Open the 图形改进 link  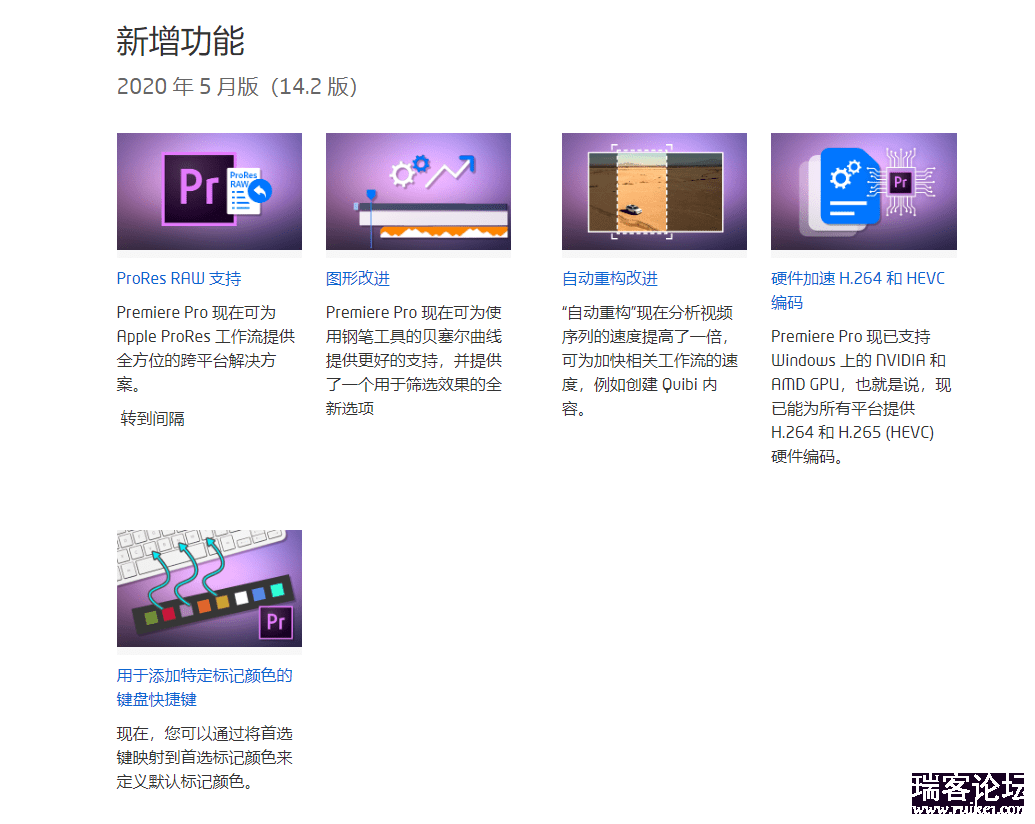(358, 279)
